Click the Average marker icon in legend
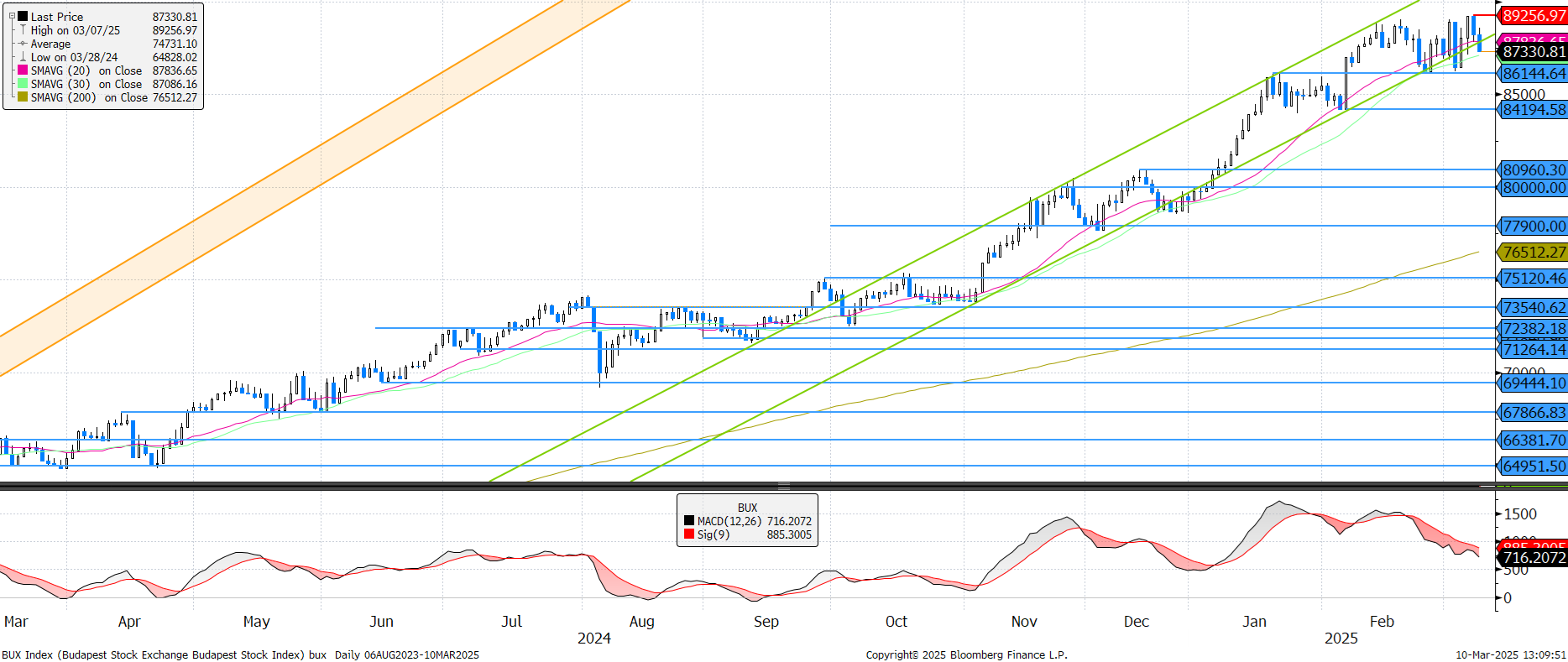 point(23,44)
